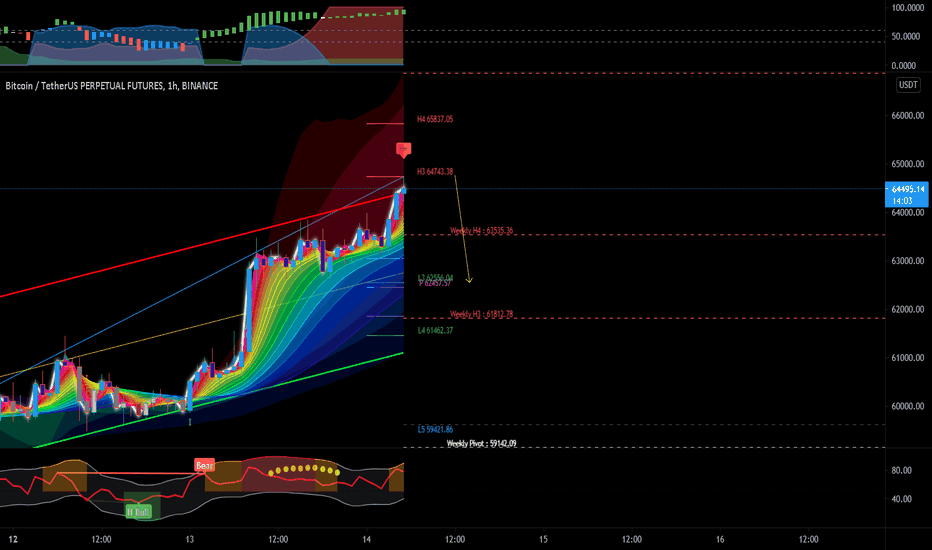Image resolution: width=932 pixels, height=550 pixels.
Task: Click the 100.0000 upper indicator scale value
Action: pos(908,8)
